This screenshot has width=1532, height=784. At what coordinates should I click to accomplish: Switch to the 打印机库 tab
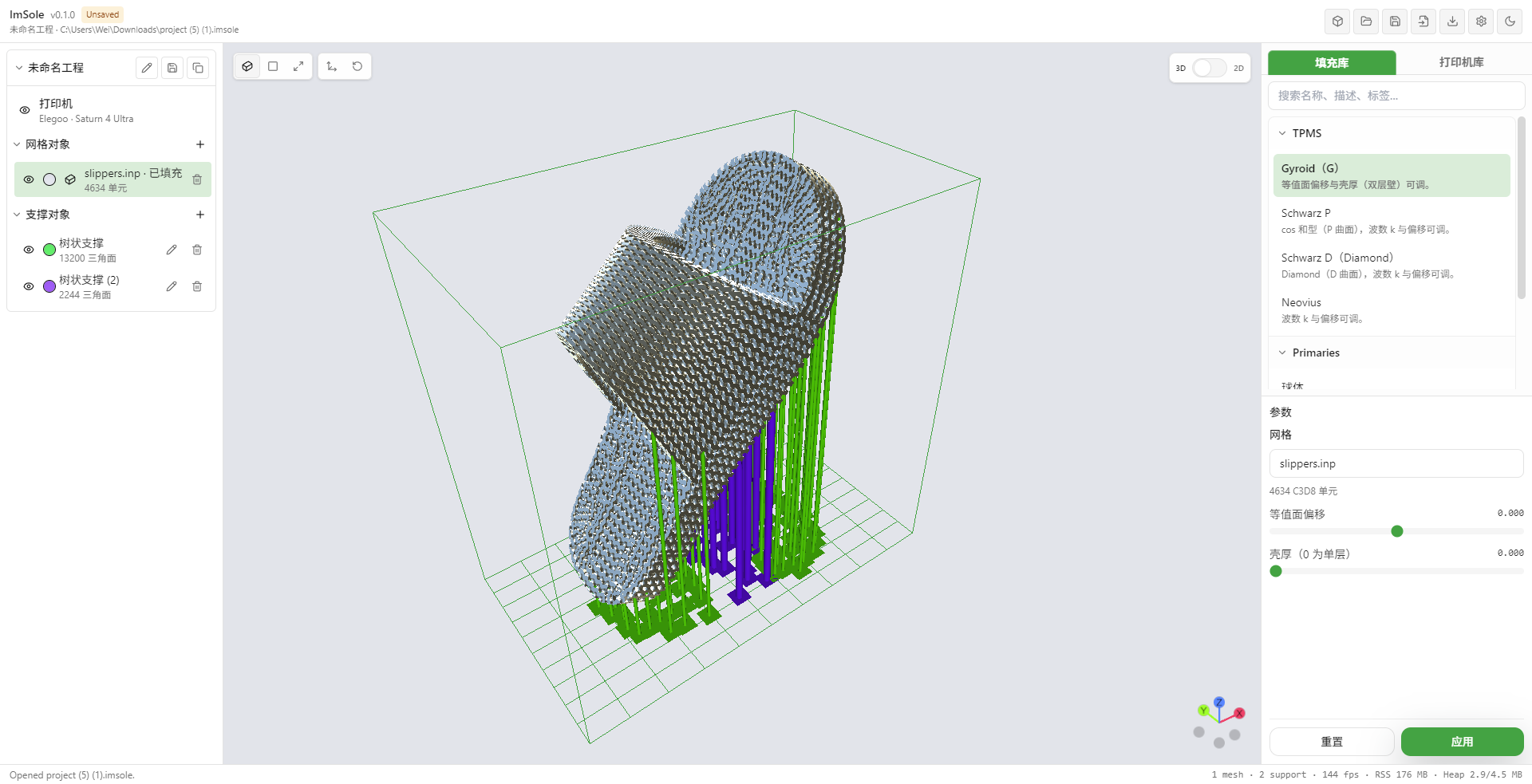point(1462,62)
